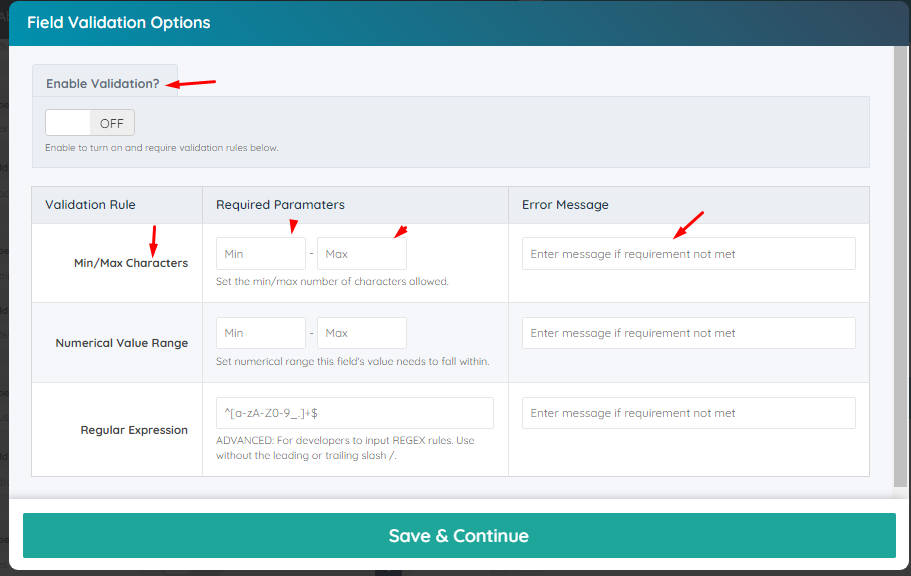
Task: Click the Regular Expression rule label
Action: pyautogui.click(x=134, y=430)
